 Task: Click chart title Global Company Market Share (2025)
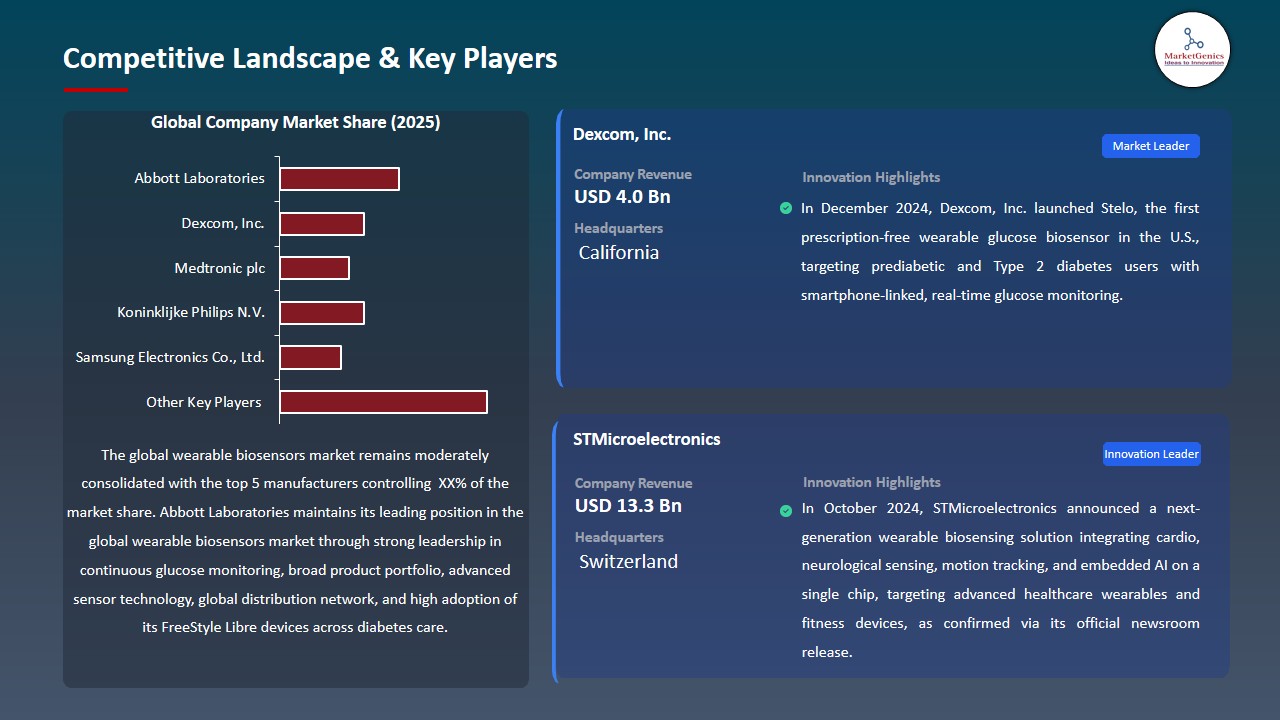click(296, 123)
